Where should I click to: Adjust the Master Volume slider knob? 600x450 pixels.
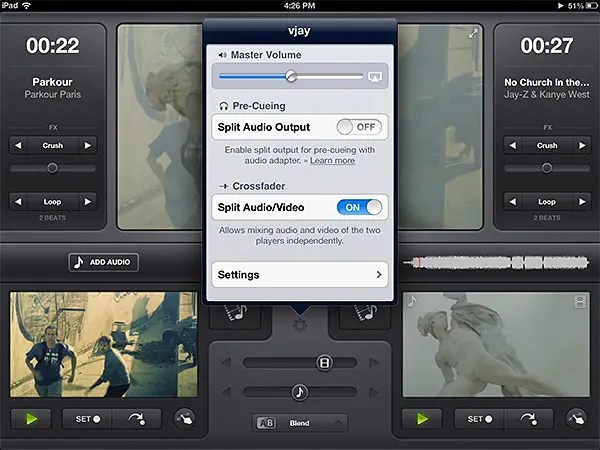click(x=291, y=76)
